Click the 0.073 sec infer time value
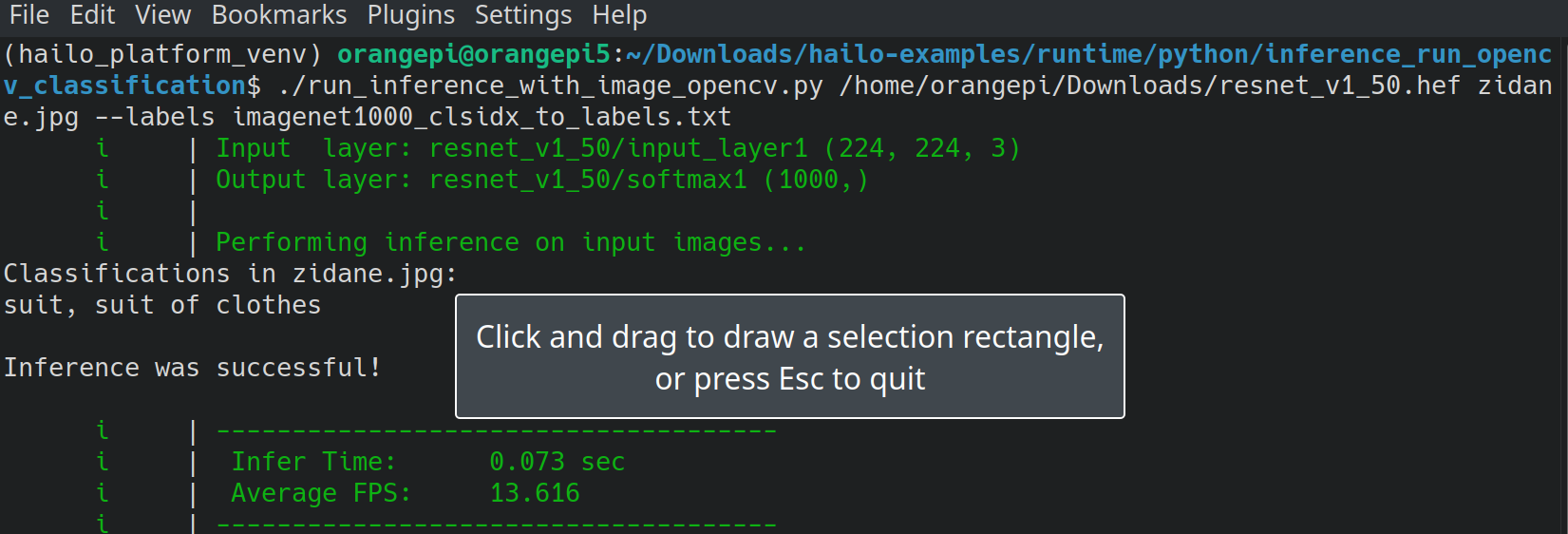Viewport: 1568px width, 534px height. 557,462
